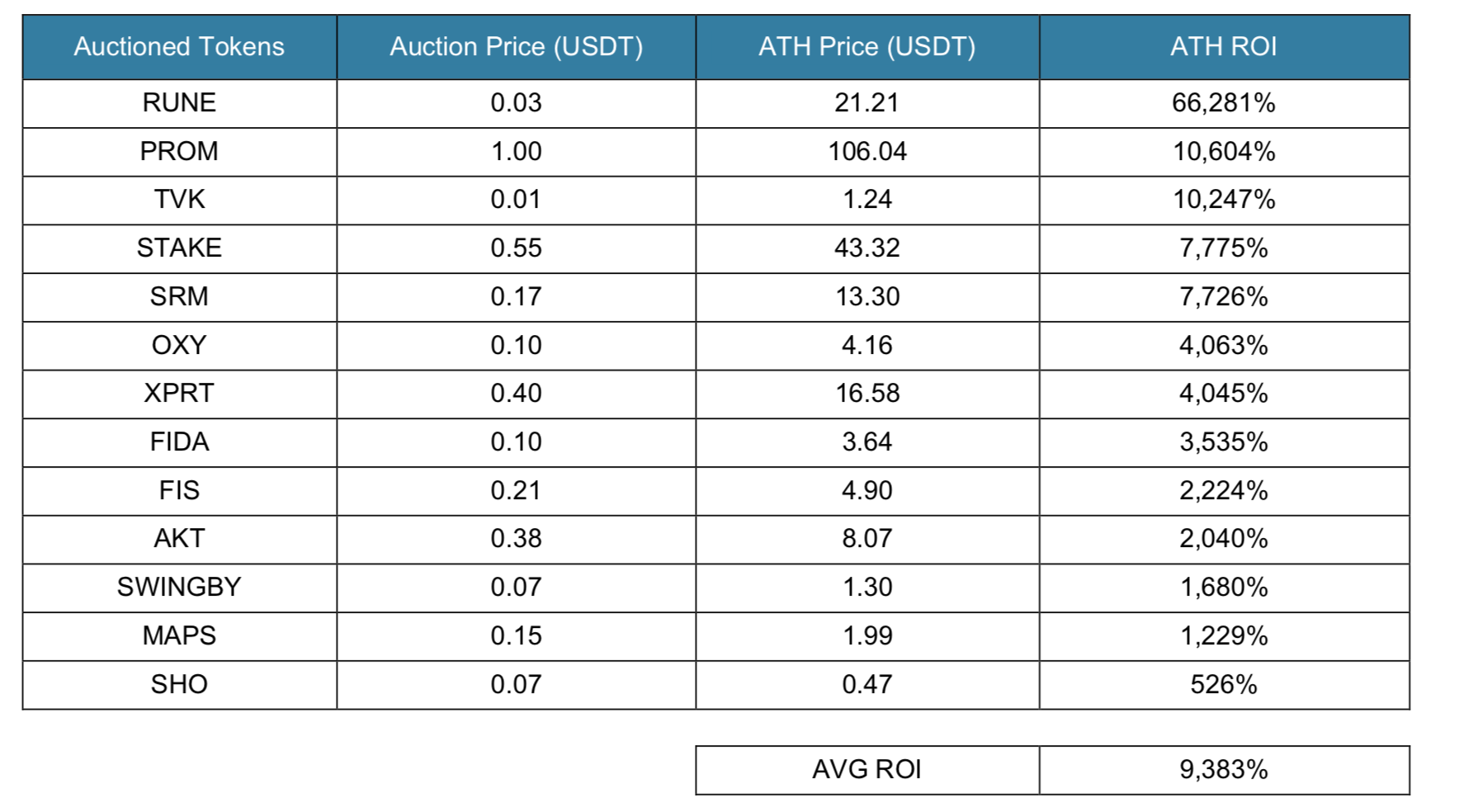
Task: Select the OXY token cell
Action: point(179,346)
